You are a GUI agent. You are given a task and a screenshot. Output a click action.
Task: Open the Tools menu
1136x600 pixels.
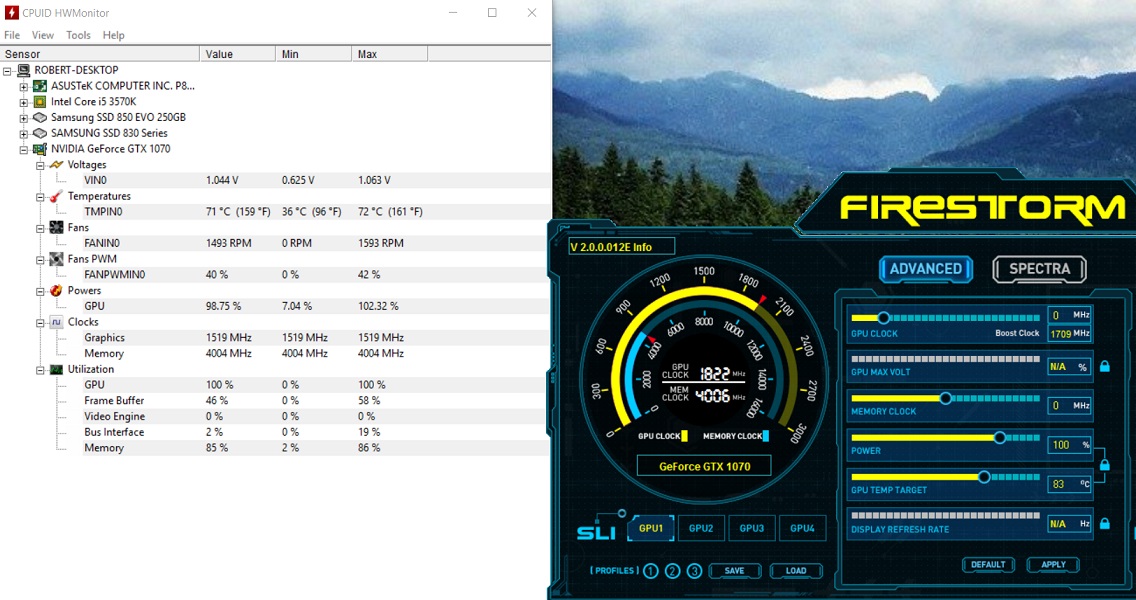[78, 35]
